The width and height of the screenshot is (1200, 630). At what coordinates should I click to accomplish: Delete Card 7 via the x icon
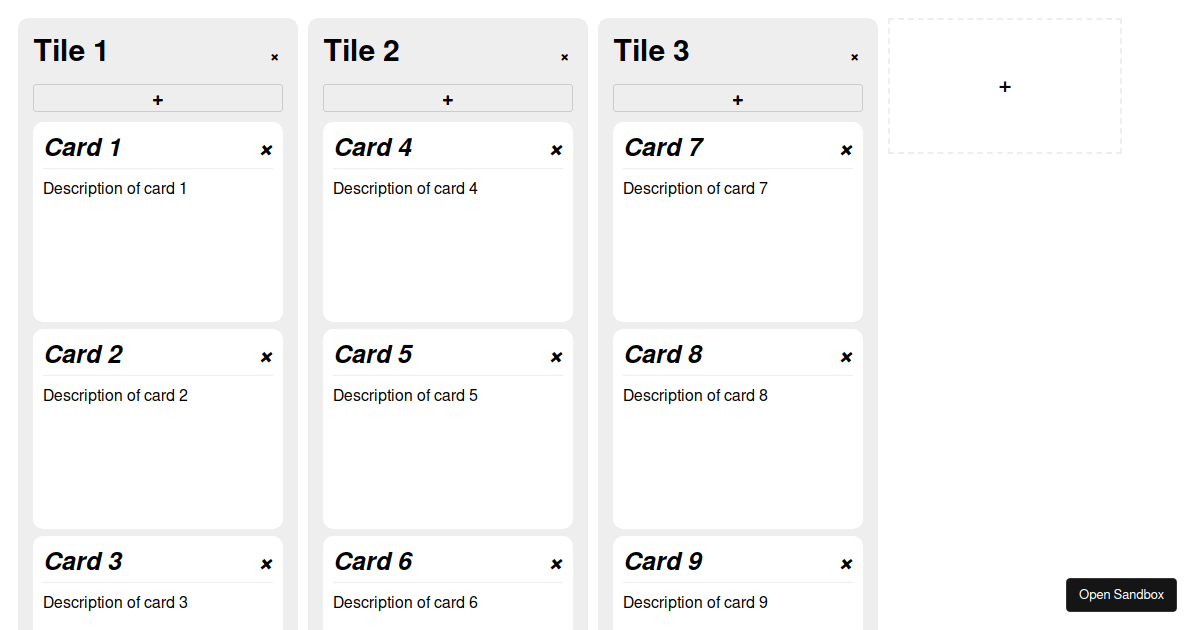pyautogui.click(x=846, y=149)
